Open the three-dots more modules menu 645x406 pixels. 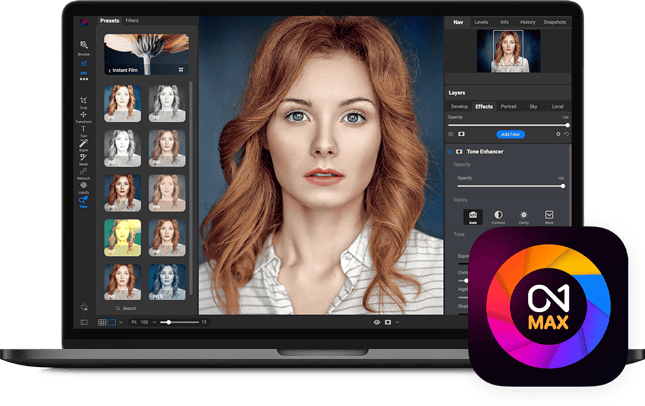(x=84, y=79)
